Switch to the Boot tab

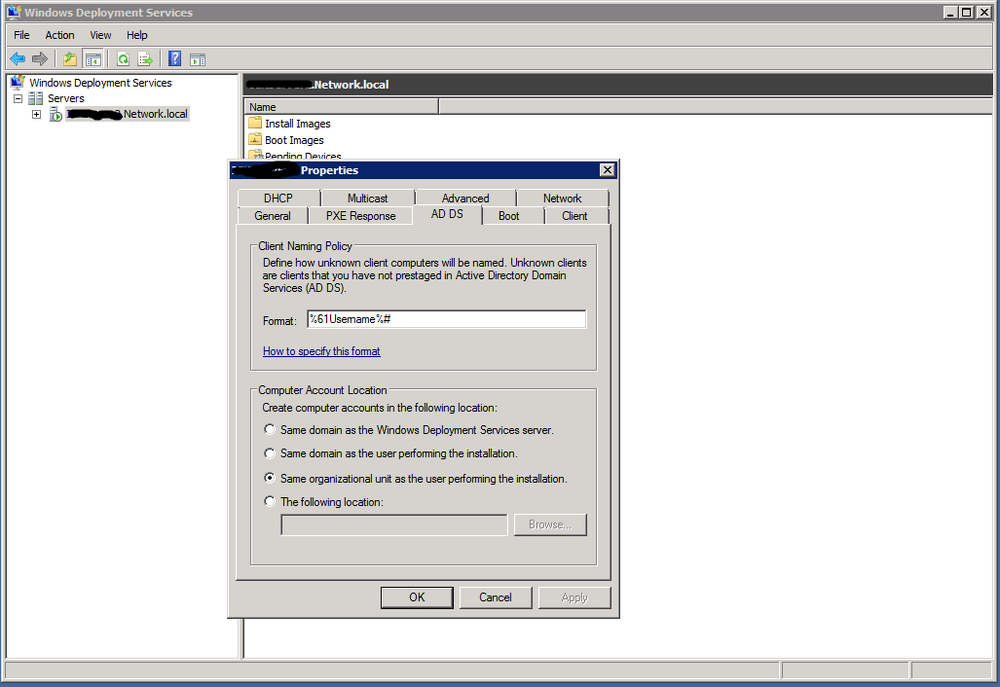click(508, 216)
